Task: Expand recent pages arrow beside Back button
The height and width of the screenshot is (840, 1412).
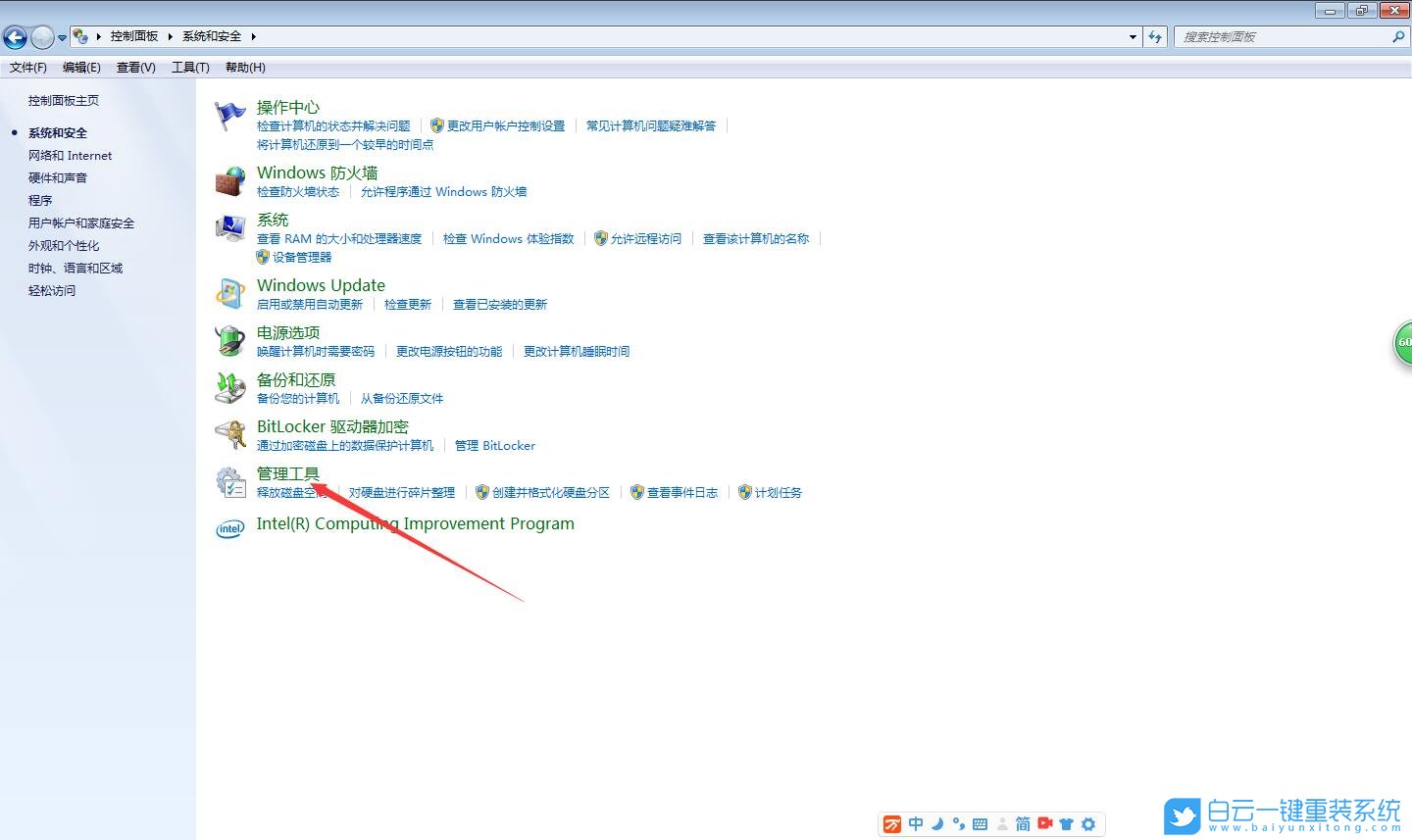Action: point(62,36)
